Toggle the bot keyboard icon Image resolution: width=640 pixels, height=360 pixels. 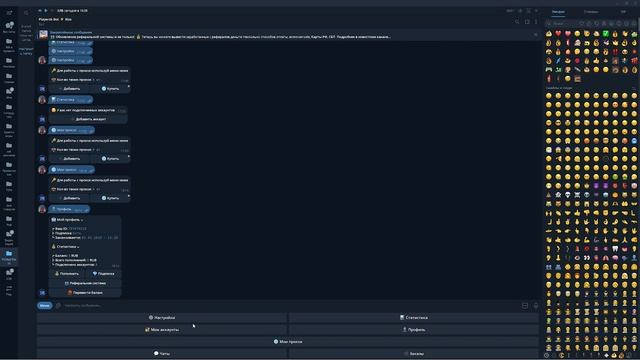525,305
